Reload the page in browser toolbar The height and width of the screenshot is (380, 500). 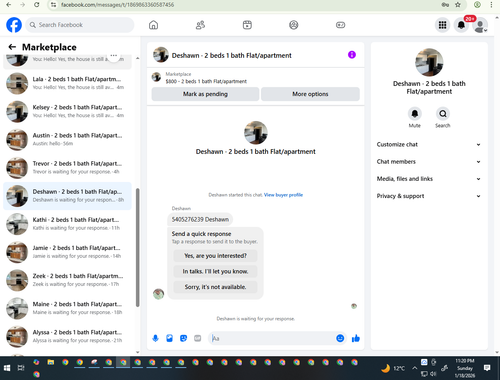37,5
